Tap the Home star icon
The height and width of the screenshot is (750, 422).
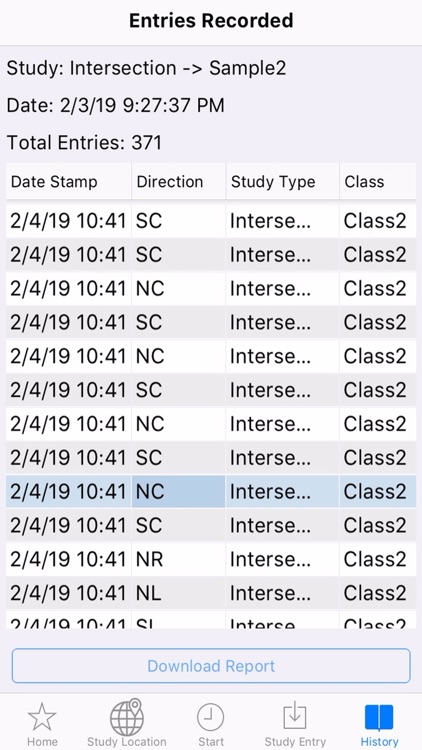point(42,717)
